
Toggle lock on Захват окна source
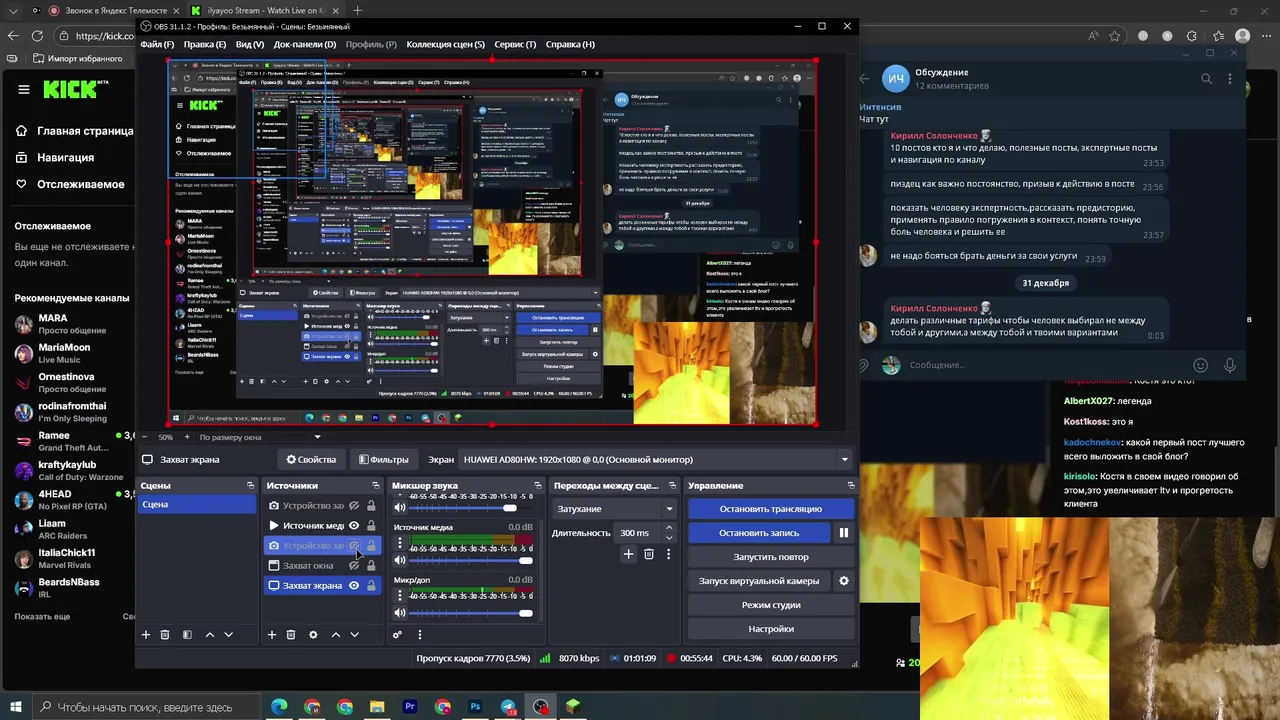(x=371, y=566)
